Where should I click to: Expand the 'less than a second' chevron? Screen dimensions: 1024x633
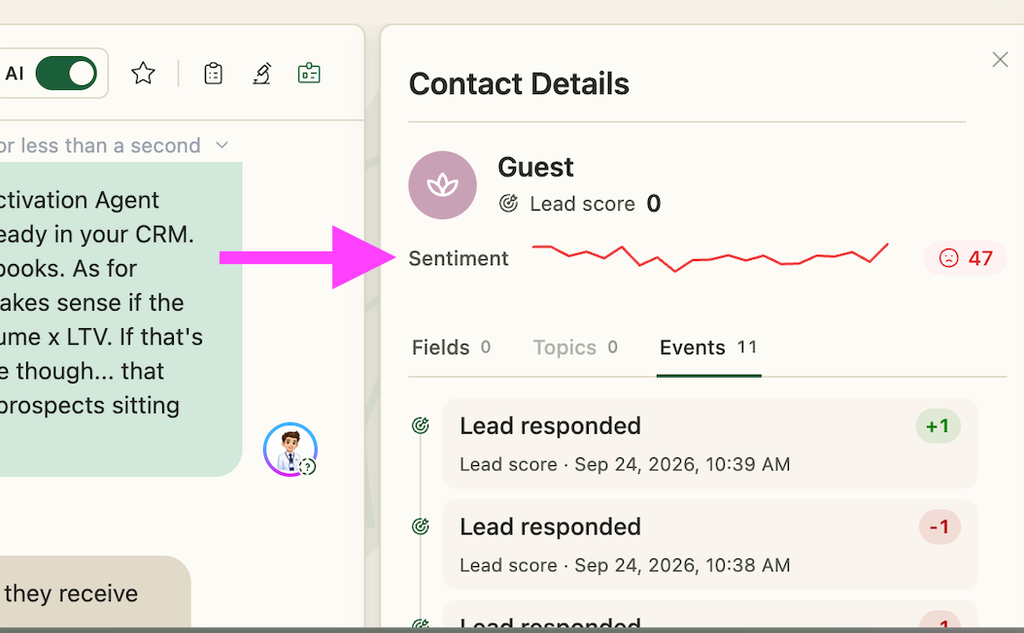[x=222, y=145]
